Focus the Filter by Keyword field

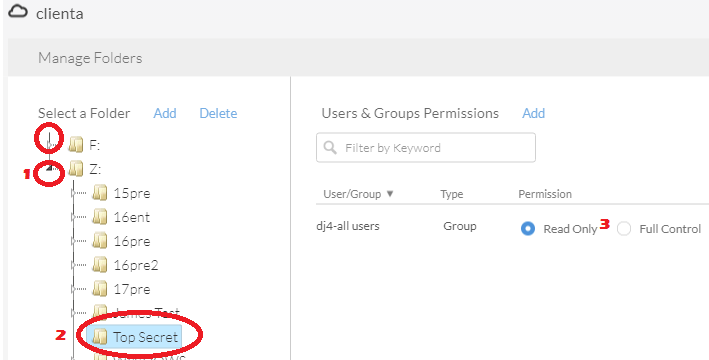coord(426,147)
